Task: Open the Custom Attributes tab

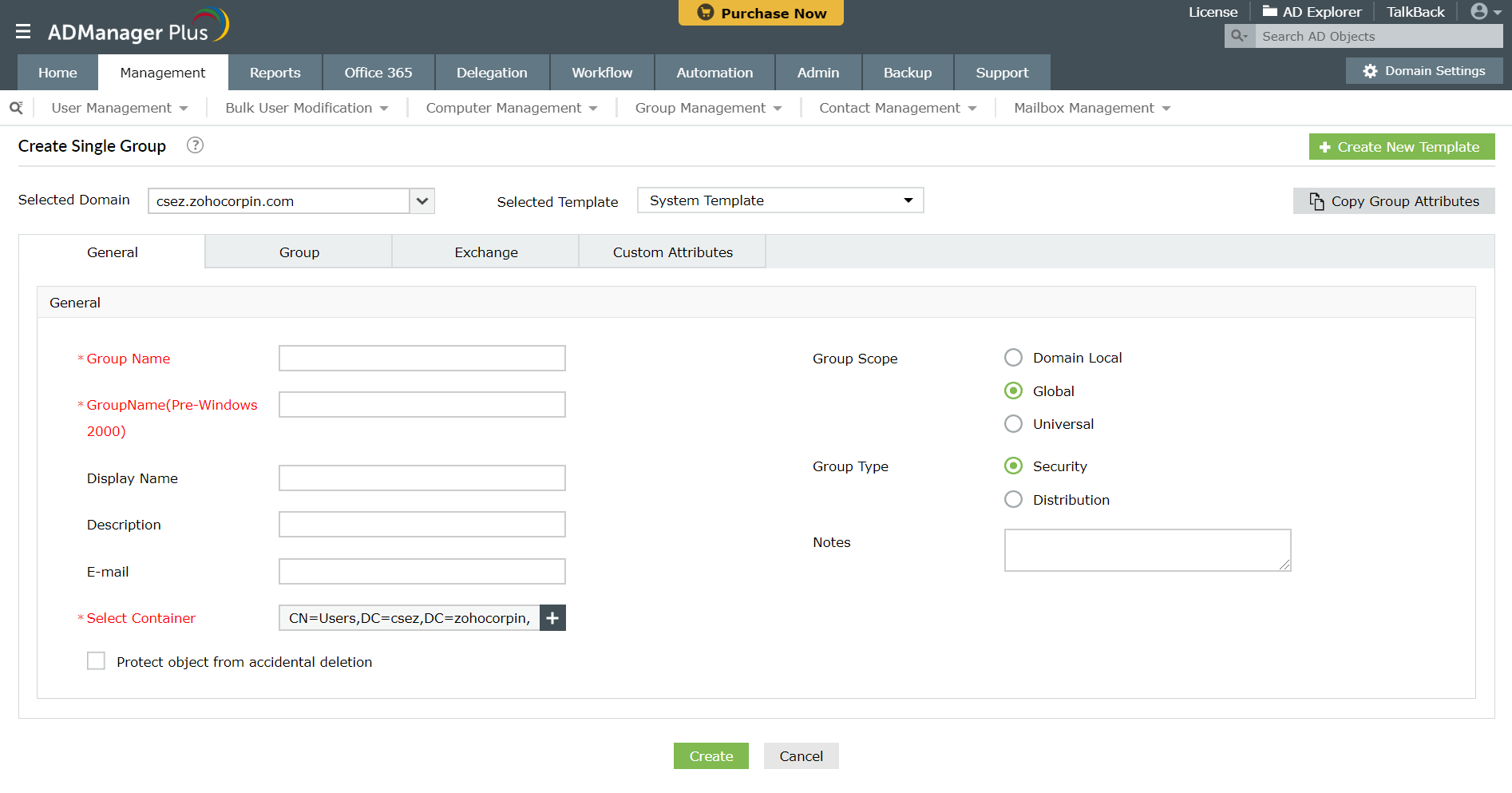Action: (673, 252)
